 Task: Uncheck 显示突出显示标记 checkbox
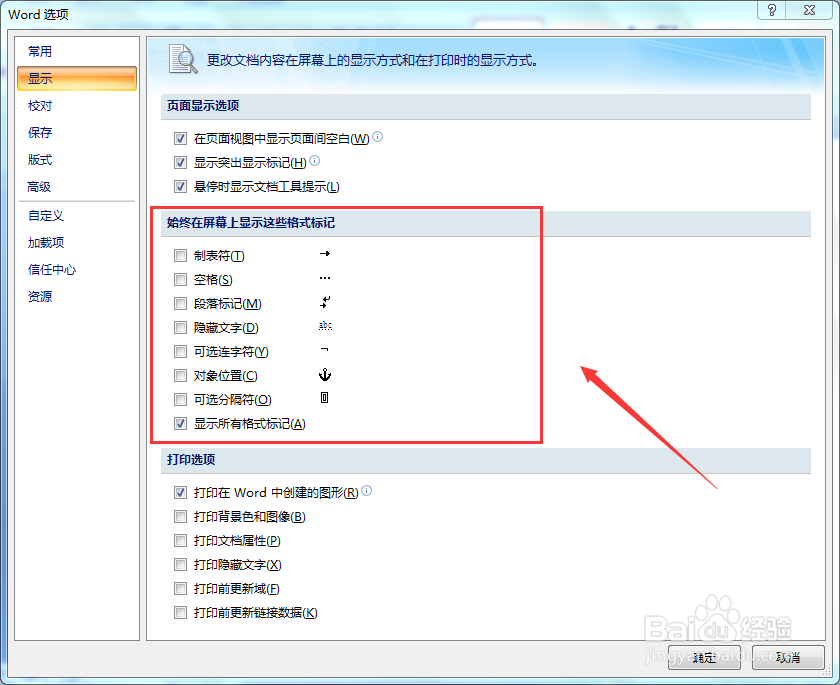(181, 162)
